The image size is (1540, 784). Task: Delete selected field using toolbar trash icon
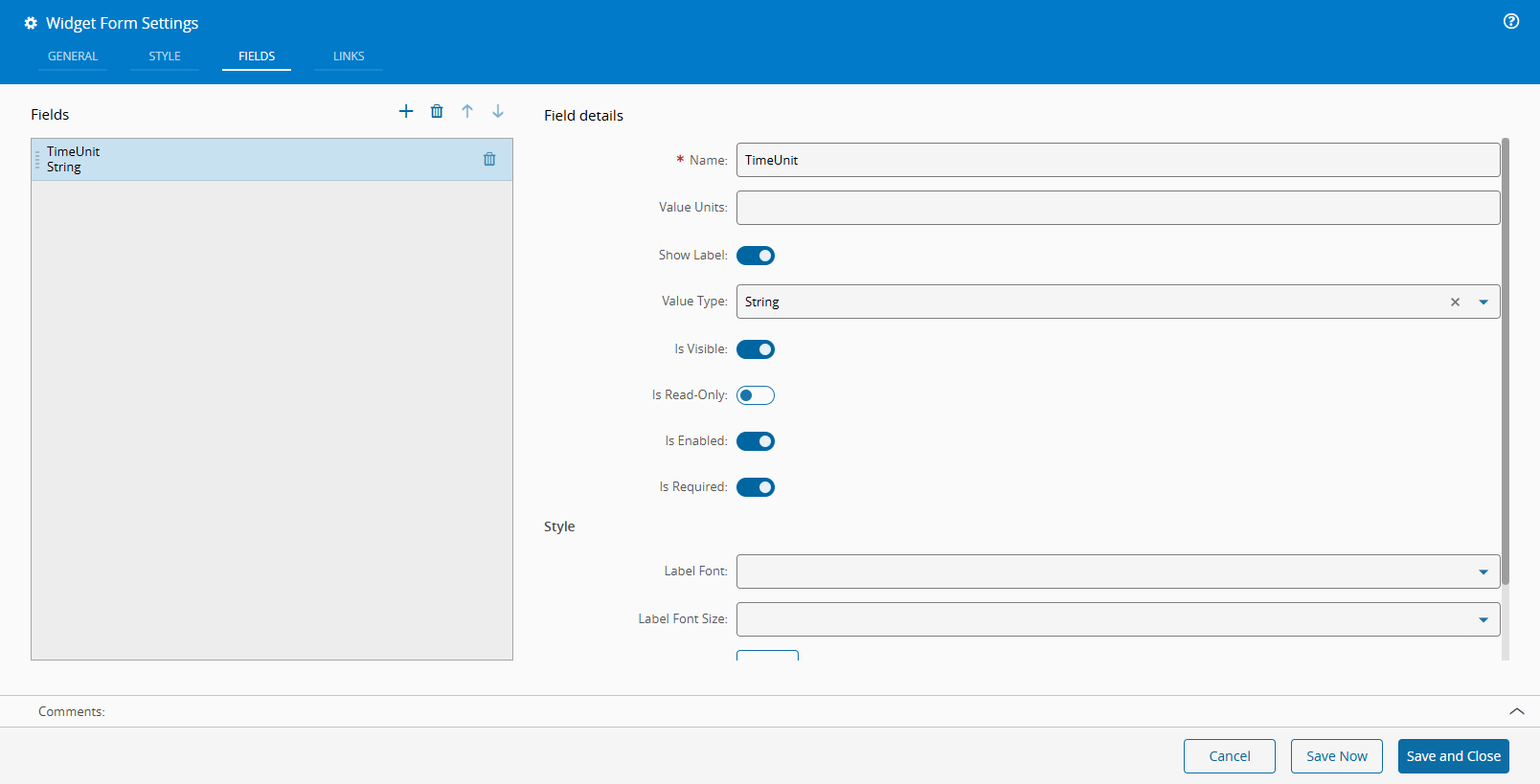[x=437, y=112]
